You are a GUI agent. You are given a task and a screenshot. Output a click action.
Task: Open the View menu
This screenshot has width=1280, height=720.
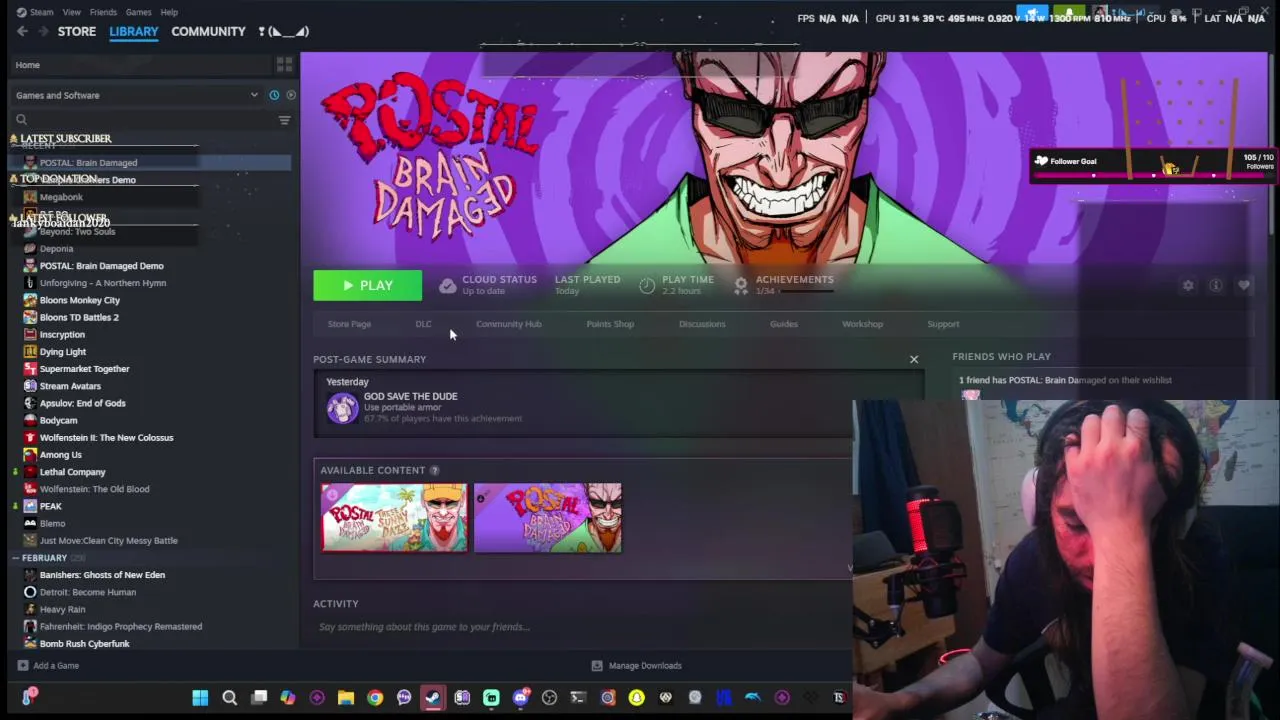tap(72, 12)
